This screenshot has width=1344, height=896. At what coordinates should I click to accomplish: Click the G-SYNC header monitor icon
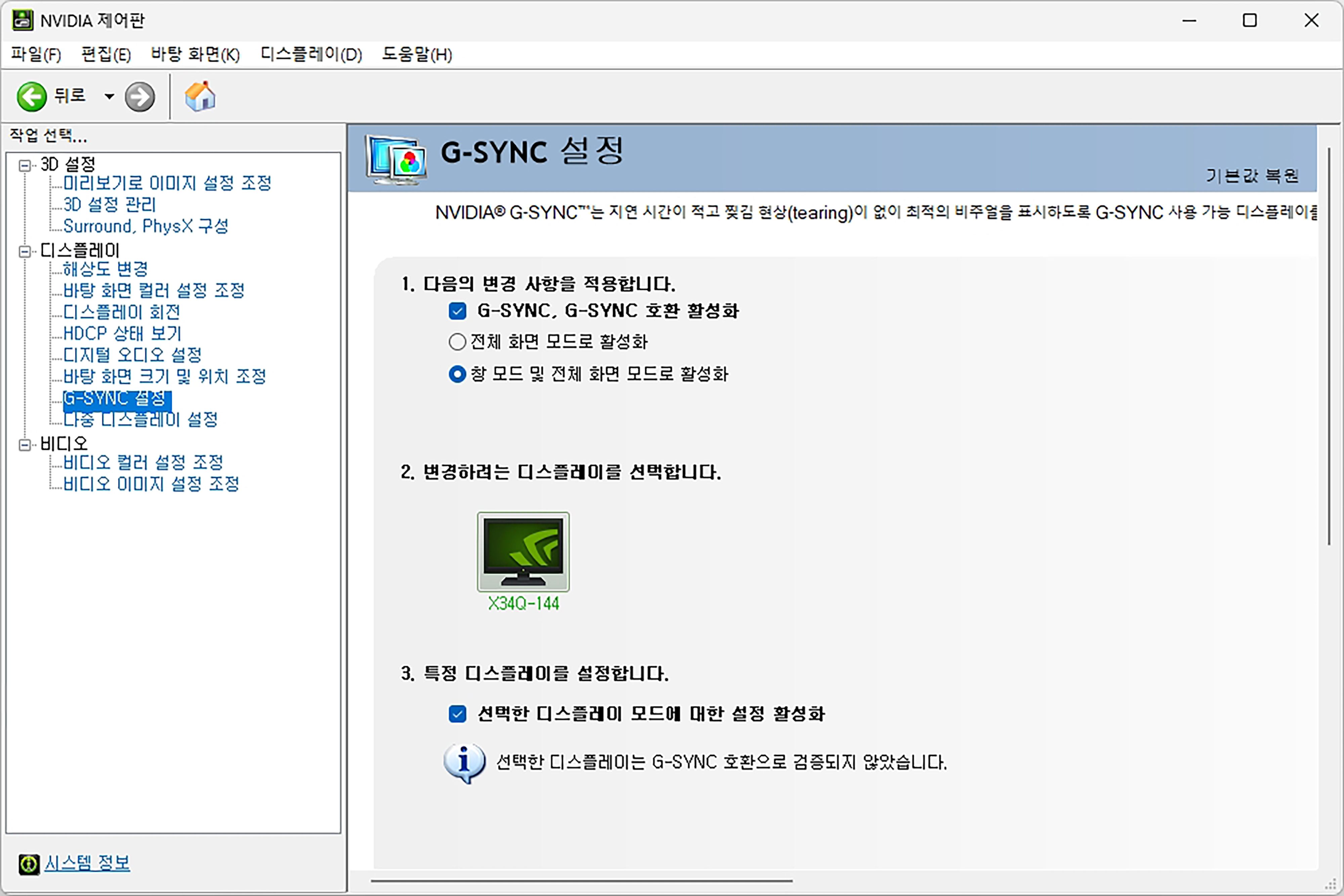click(x=396, y=160)
